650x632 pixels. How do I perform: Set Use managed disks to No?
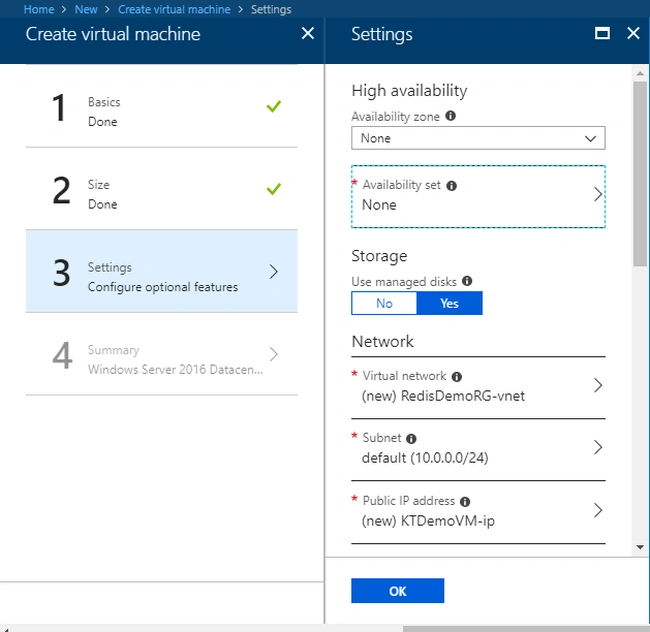pyautogui.click(x=384, y=303)
